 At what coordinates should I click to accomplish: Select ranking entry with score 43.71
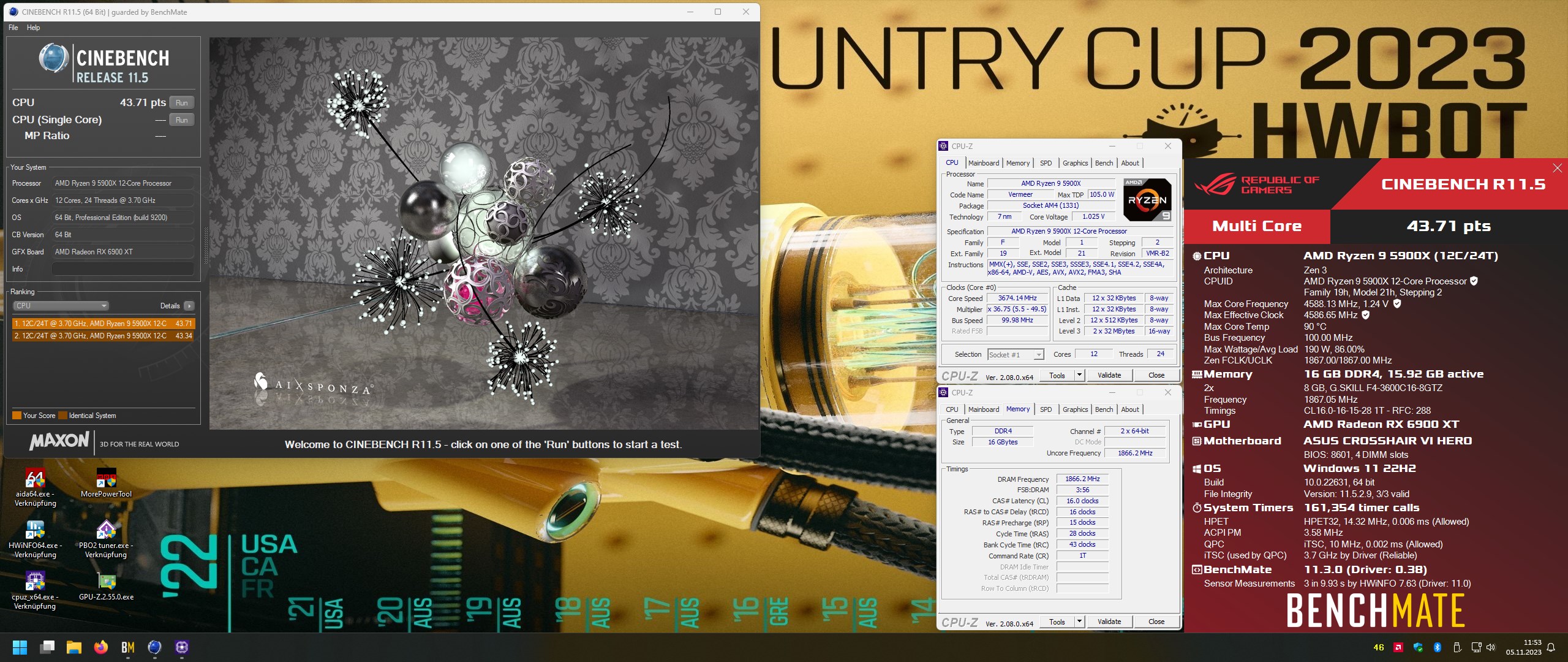pos(103,324)
